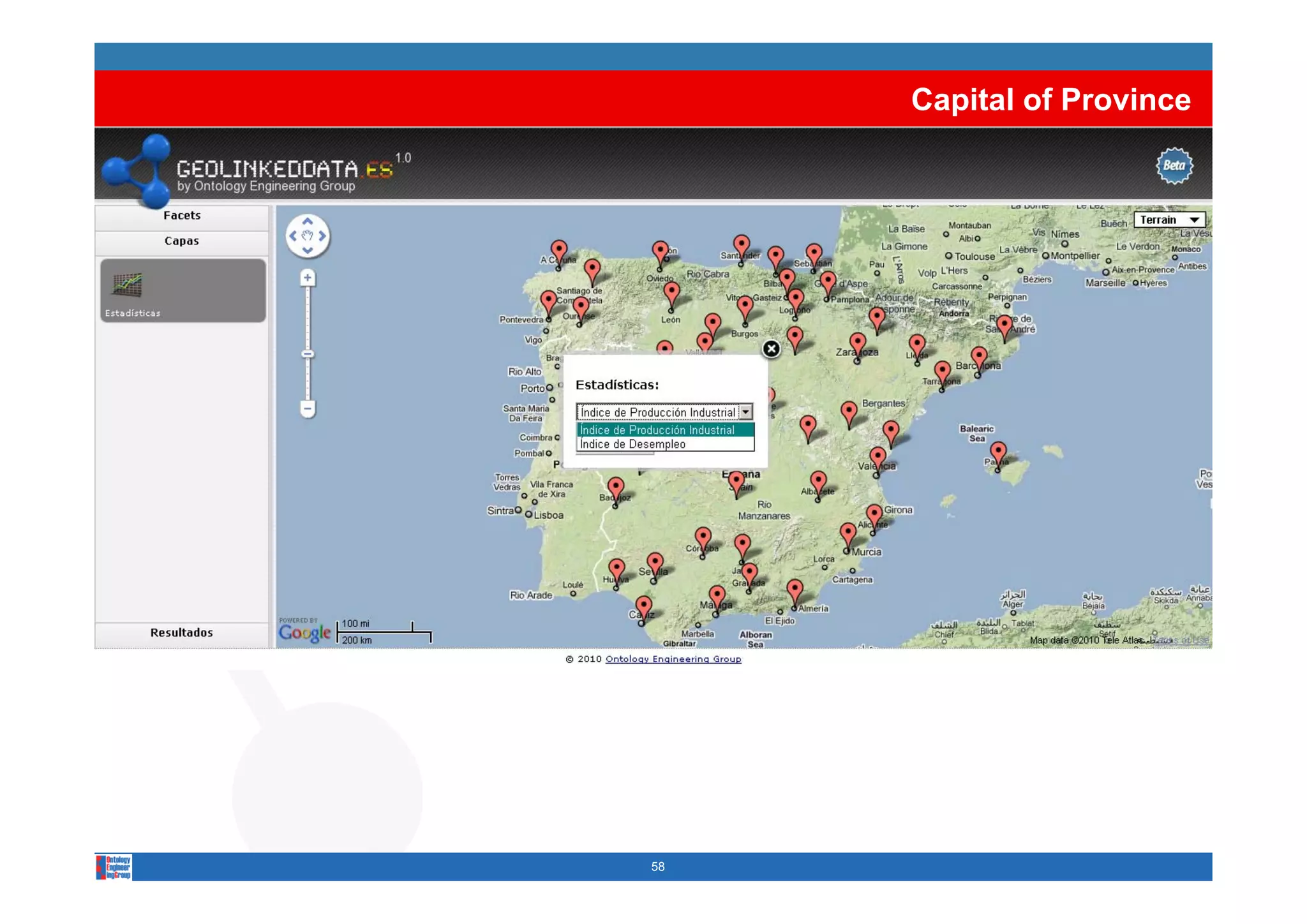Screen dimensions: 1307x924
Task: Click the zoom slider handle
Action: pos(308,354)
